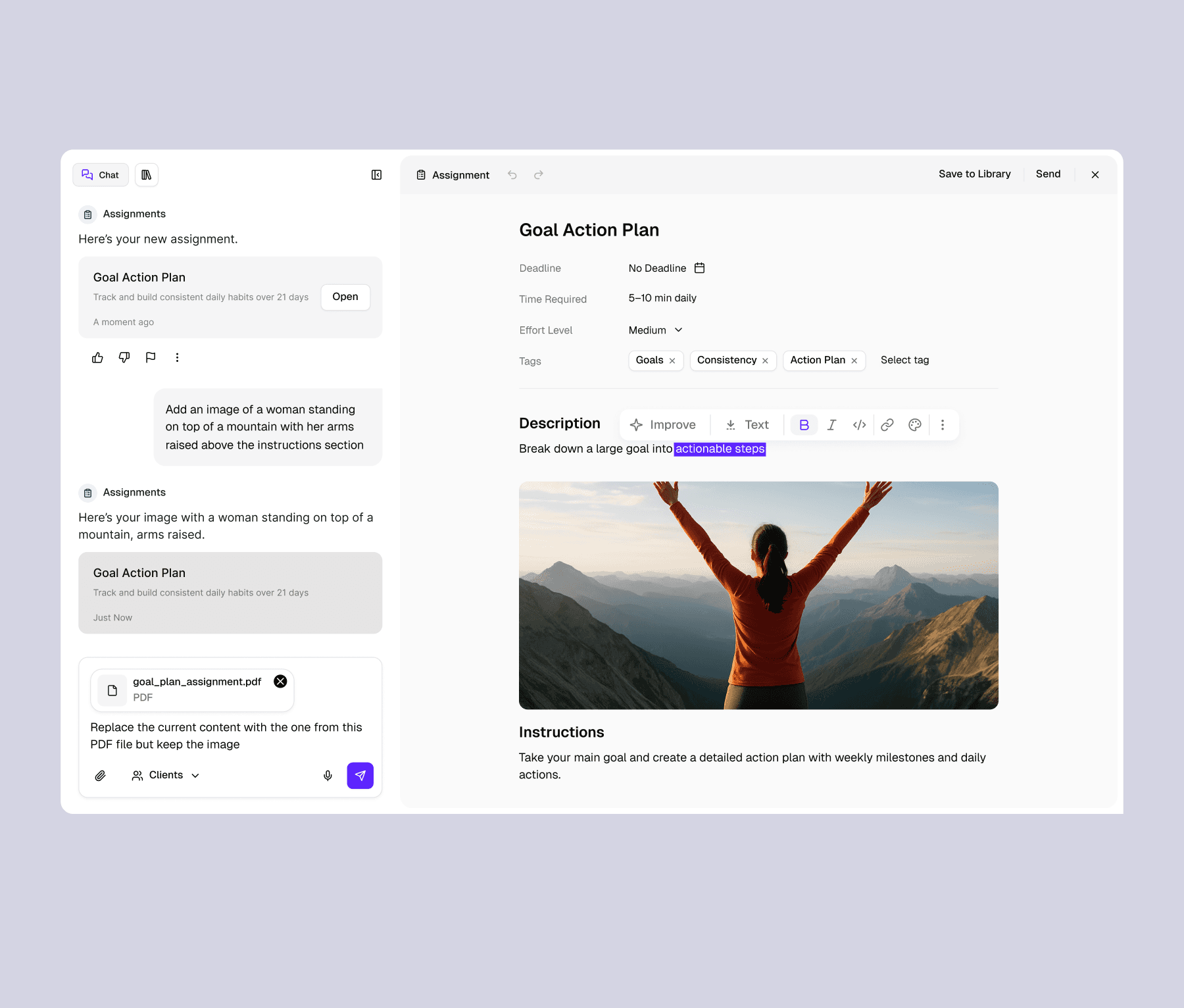Undo the last change in Assignment
This screenshot has width=1184, height=1008.
point(512,175)
